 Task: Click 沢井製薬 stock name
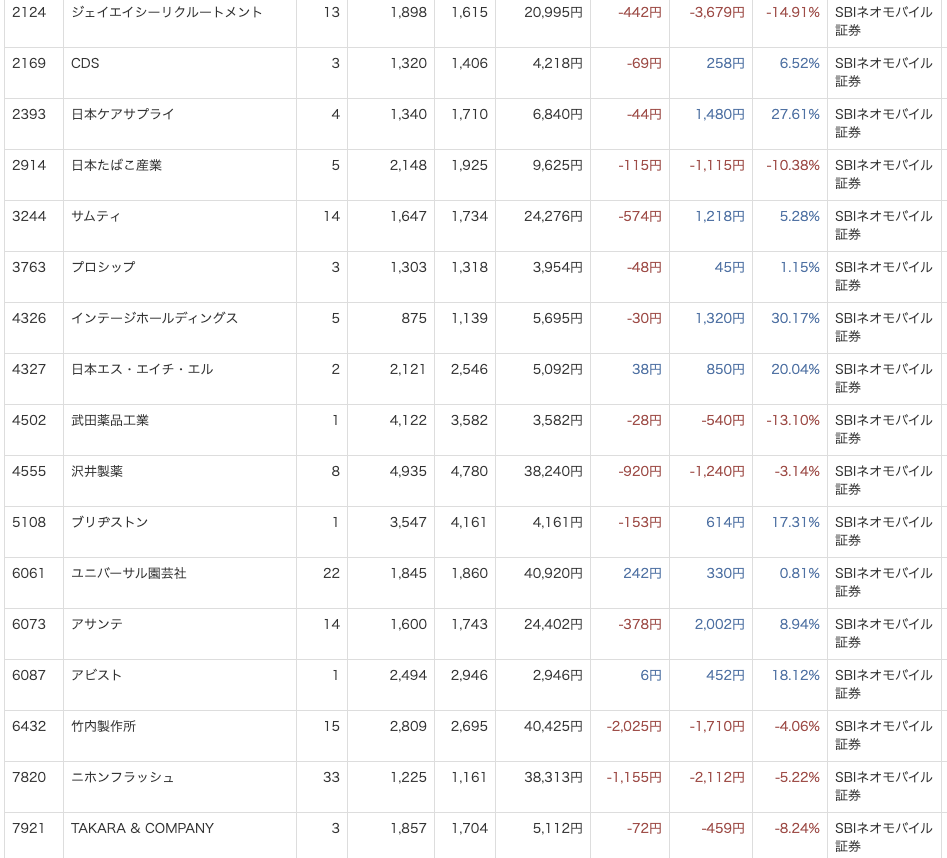coord(97,471)
